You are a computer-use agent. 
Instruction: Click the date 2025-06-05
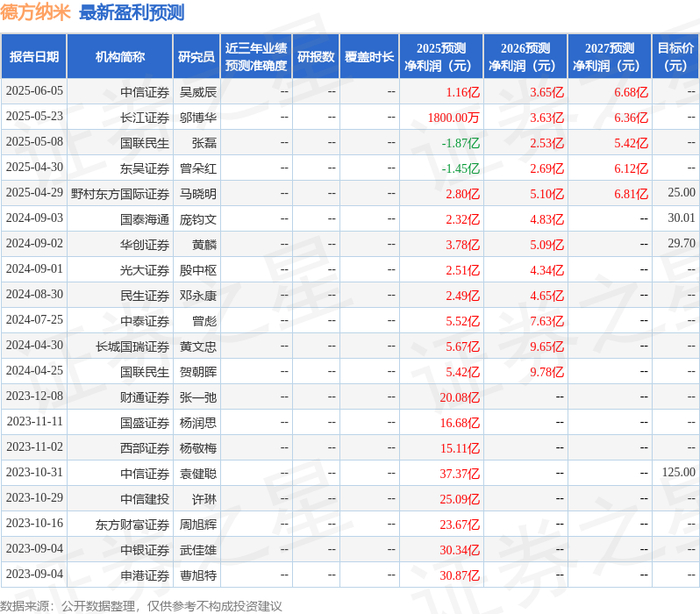point(34,91)
